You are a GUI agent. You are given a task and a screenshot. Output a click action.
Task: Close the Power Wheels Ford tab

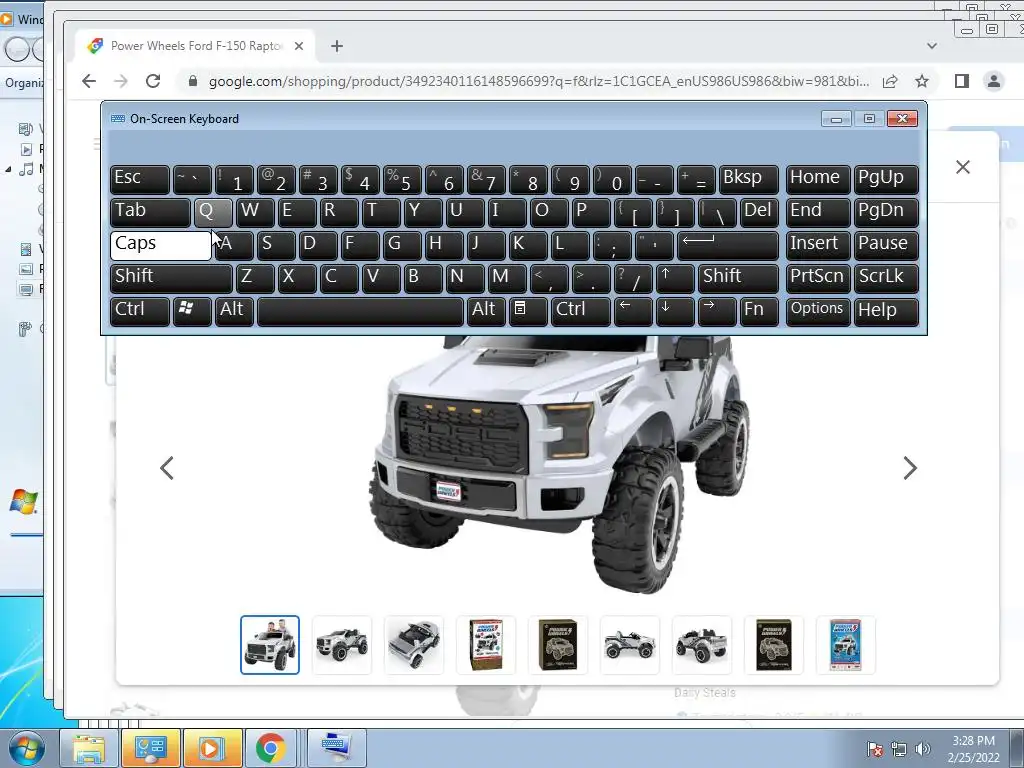[x=298, y=46]
